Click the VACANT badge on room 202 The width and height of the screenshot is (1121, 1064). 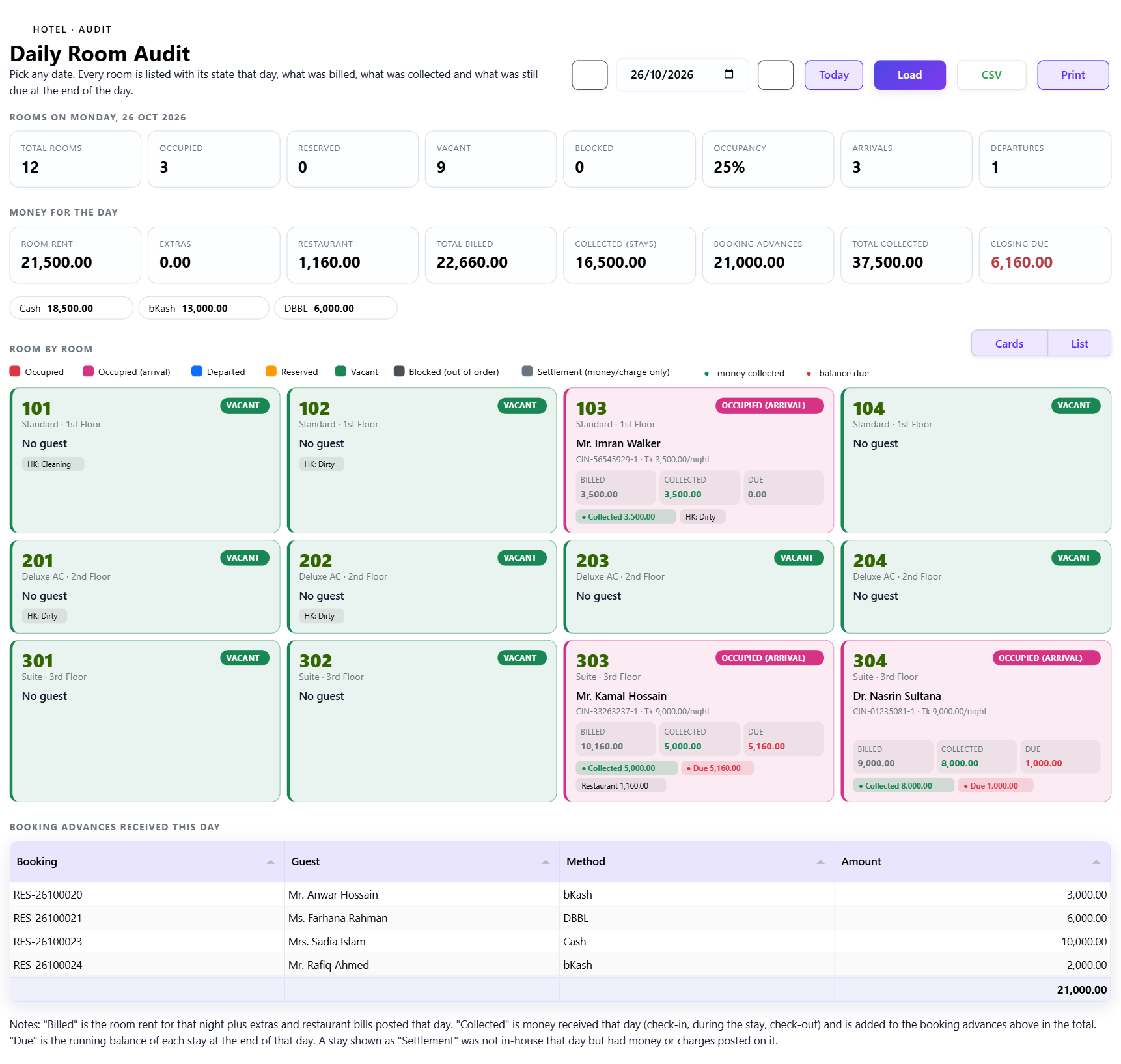(x=521, y=558)
